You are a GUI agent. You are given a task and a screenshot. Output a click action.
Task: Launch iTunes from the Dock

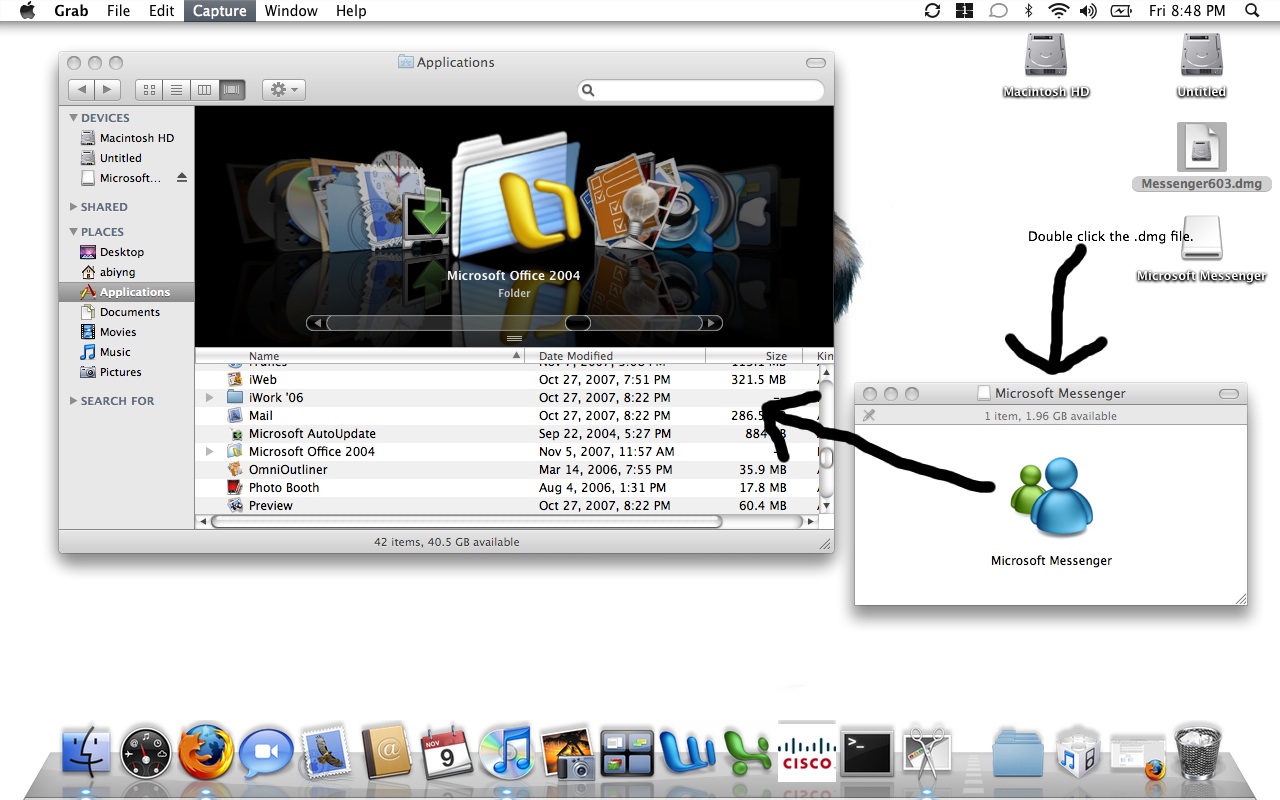tap(506, 752)
